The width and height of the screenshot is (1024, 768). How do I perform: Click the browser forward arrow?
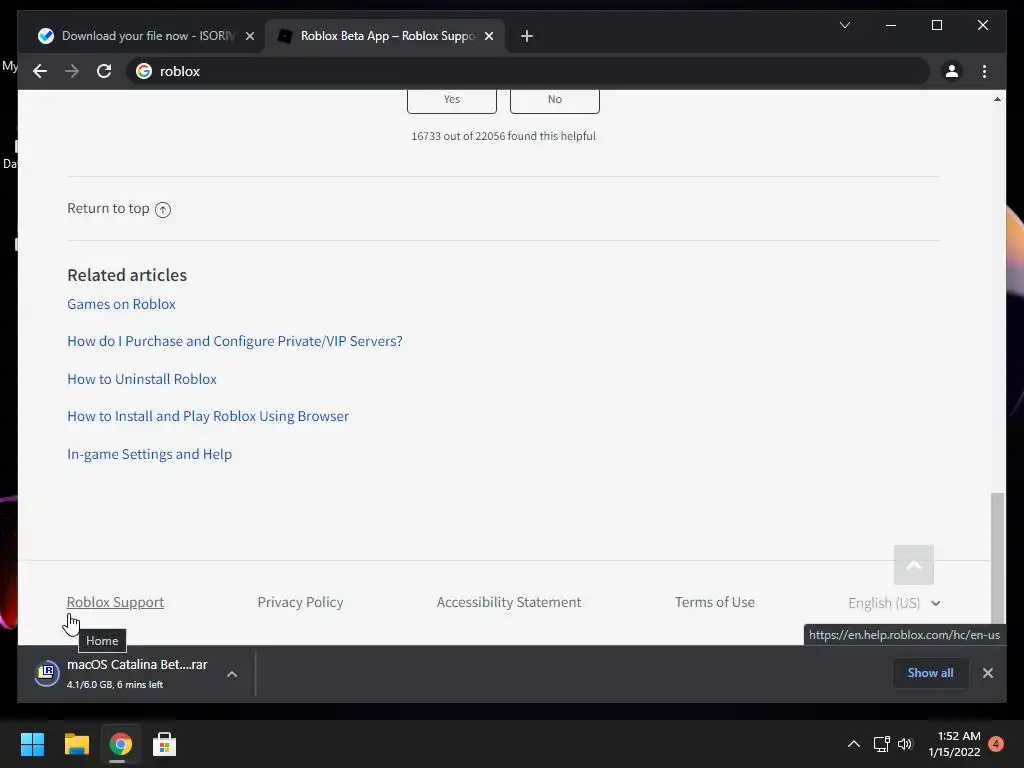tap(72, 71)
